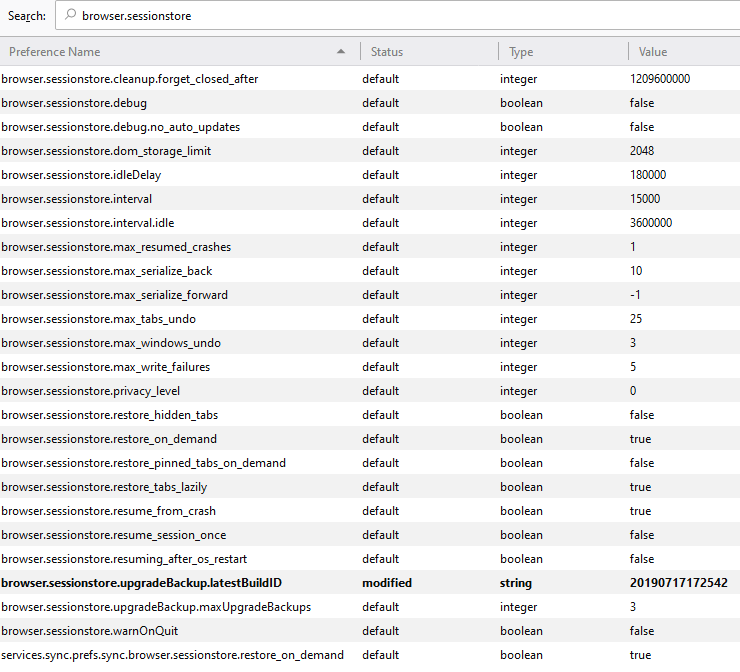Image resolution: width=740 pixels, height=672 pixels.
Task: Click the value 1209600000
Action: (660, 79)
